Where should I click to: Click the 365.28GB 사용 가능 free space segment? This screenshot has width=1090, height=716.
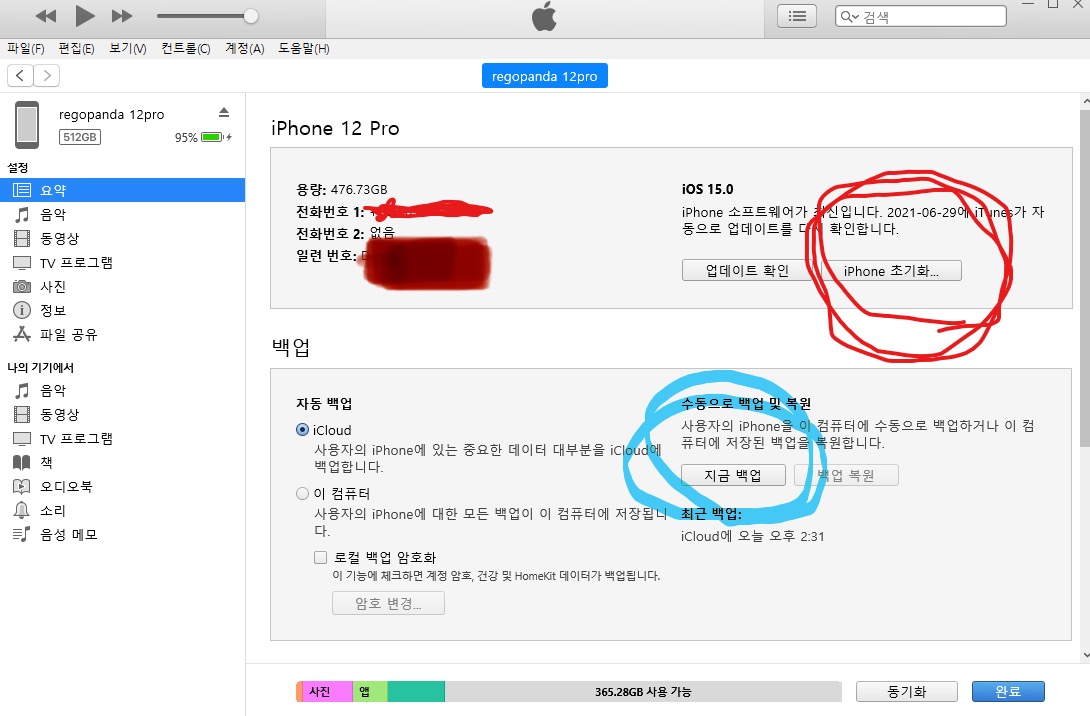pos(643,692)
